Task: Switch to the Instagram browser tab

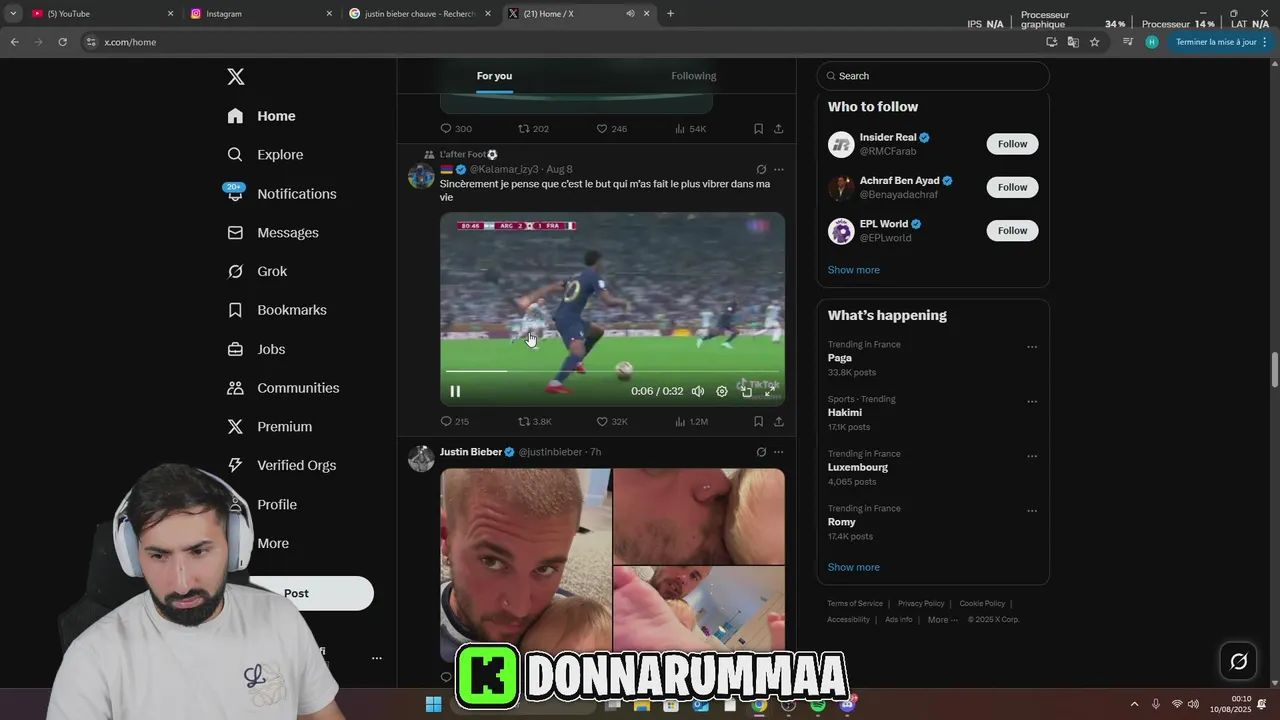Action: coord(262,14)
